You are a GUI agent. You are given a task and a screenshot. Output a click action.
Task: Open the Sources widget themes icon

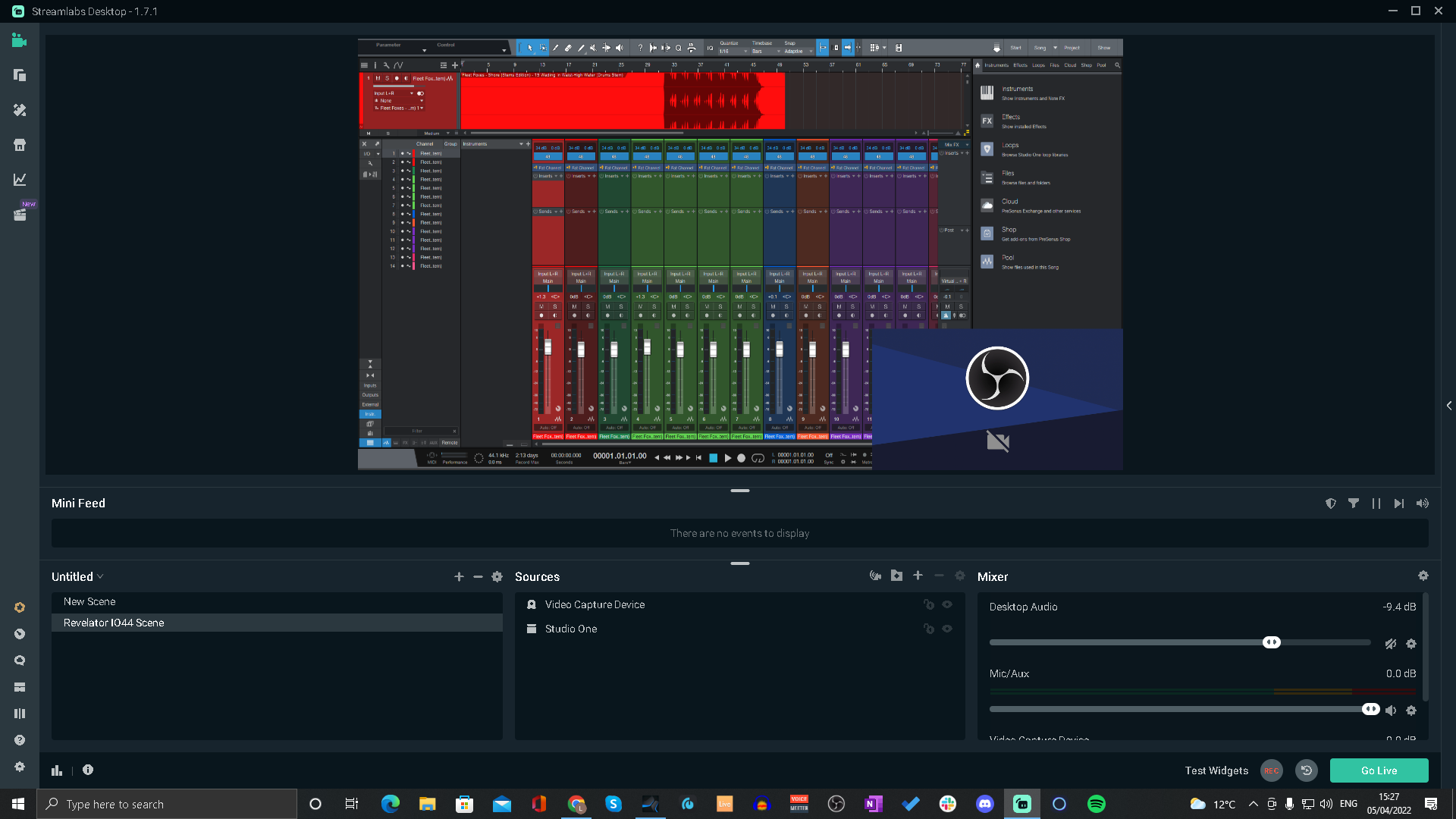click(x=875, y=576)
